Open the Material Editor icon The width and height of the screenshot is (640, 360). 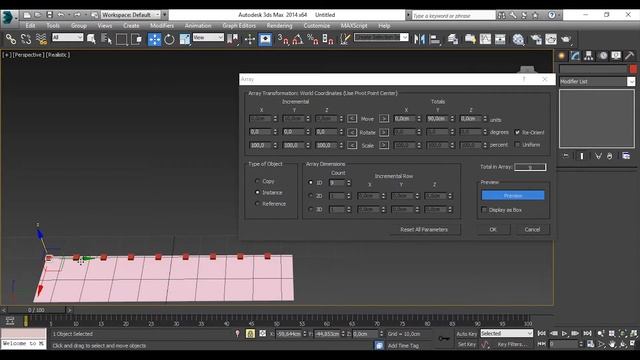coord(518,39)
